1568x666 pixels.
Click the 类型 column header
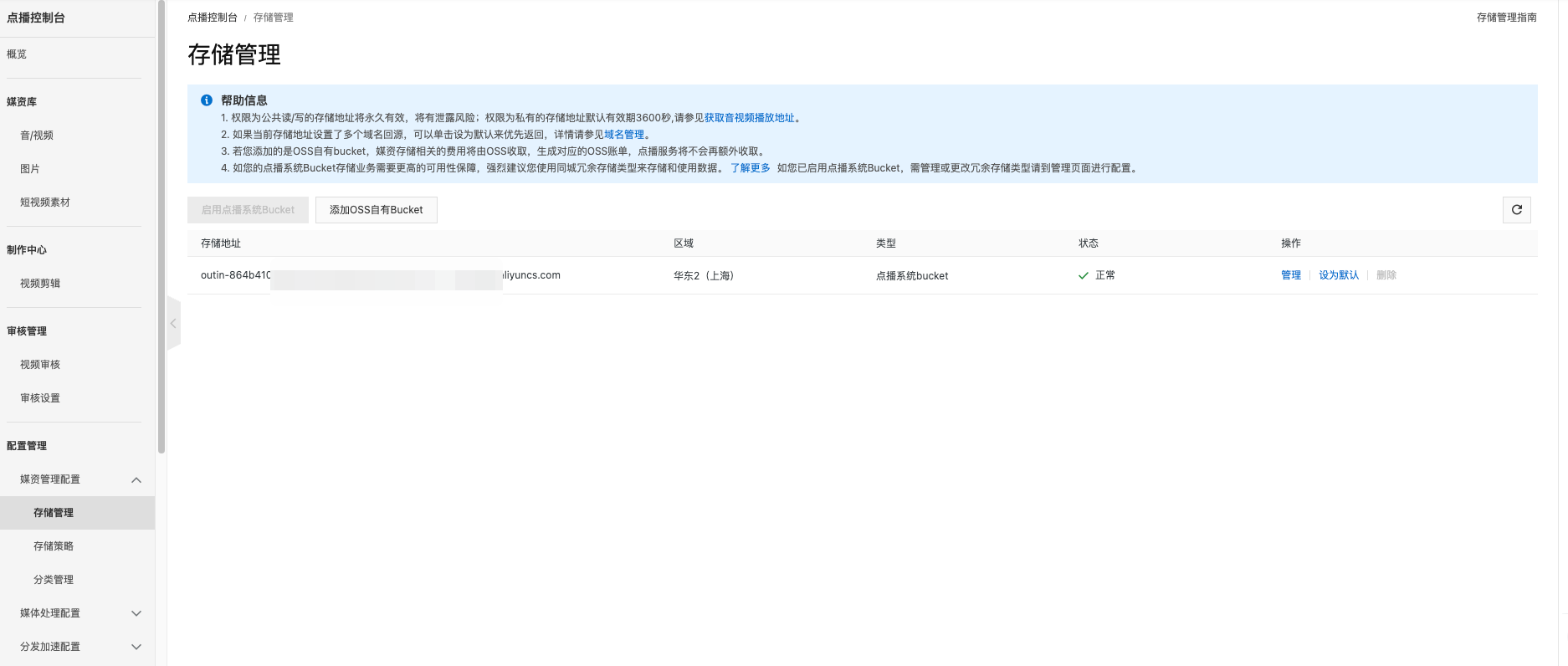tap(886, 243)
